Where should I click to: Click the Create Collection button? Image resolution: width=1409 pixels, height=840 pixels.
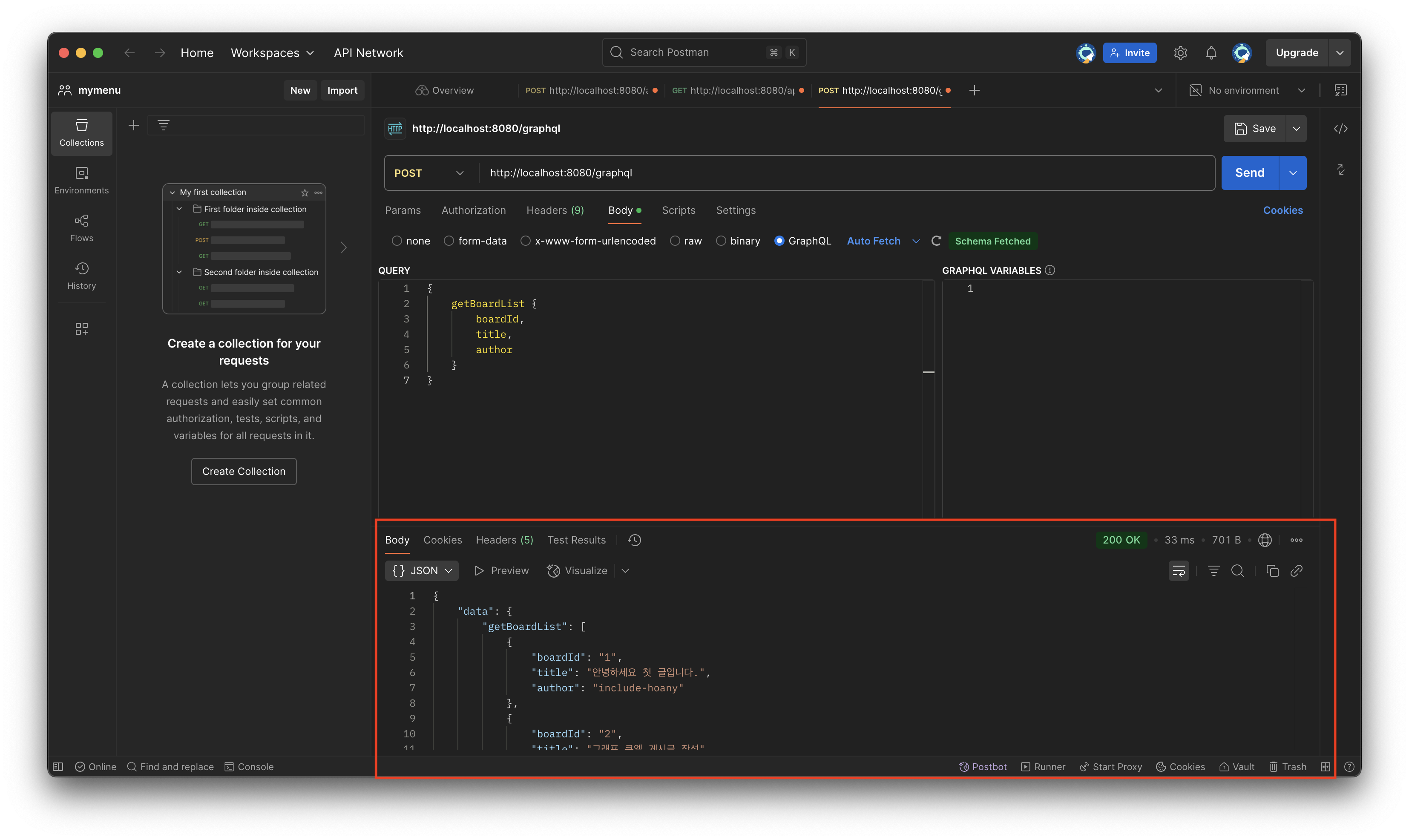click(x=244, y=471)
